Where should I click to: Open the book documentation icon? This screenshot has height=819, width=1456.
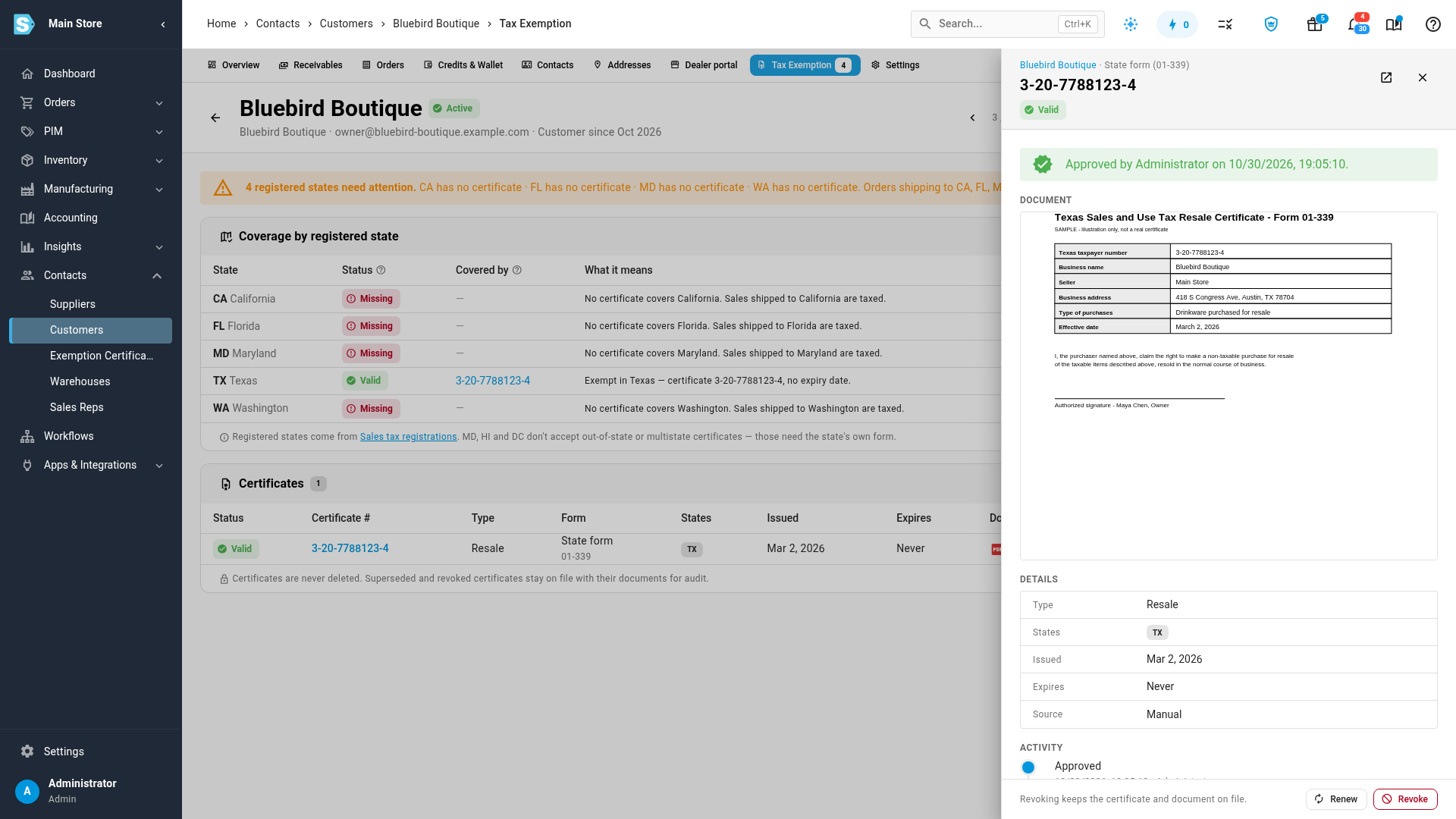[x=1394, y=24]
